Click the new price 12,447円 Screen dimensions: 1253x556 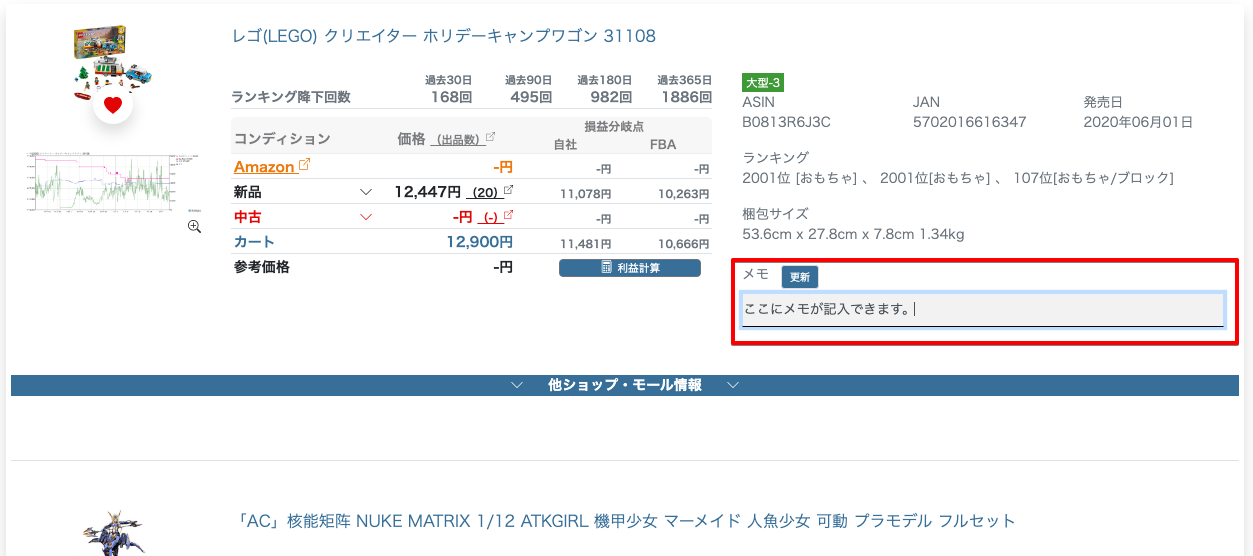(427, 191)
